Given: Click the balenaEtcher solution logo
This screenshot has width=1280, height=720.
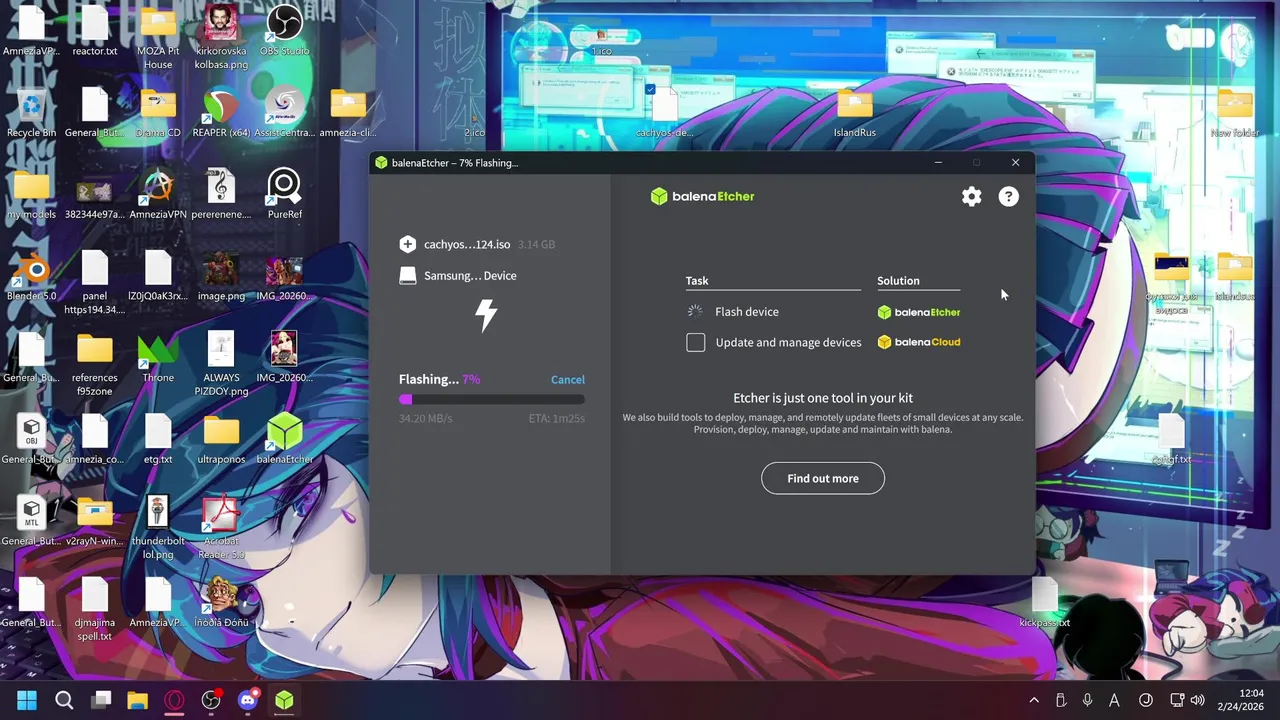Looking at the screenshot, I should click(x=918, y=312).
